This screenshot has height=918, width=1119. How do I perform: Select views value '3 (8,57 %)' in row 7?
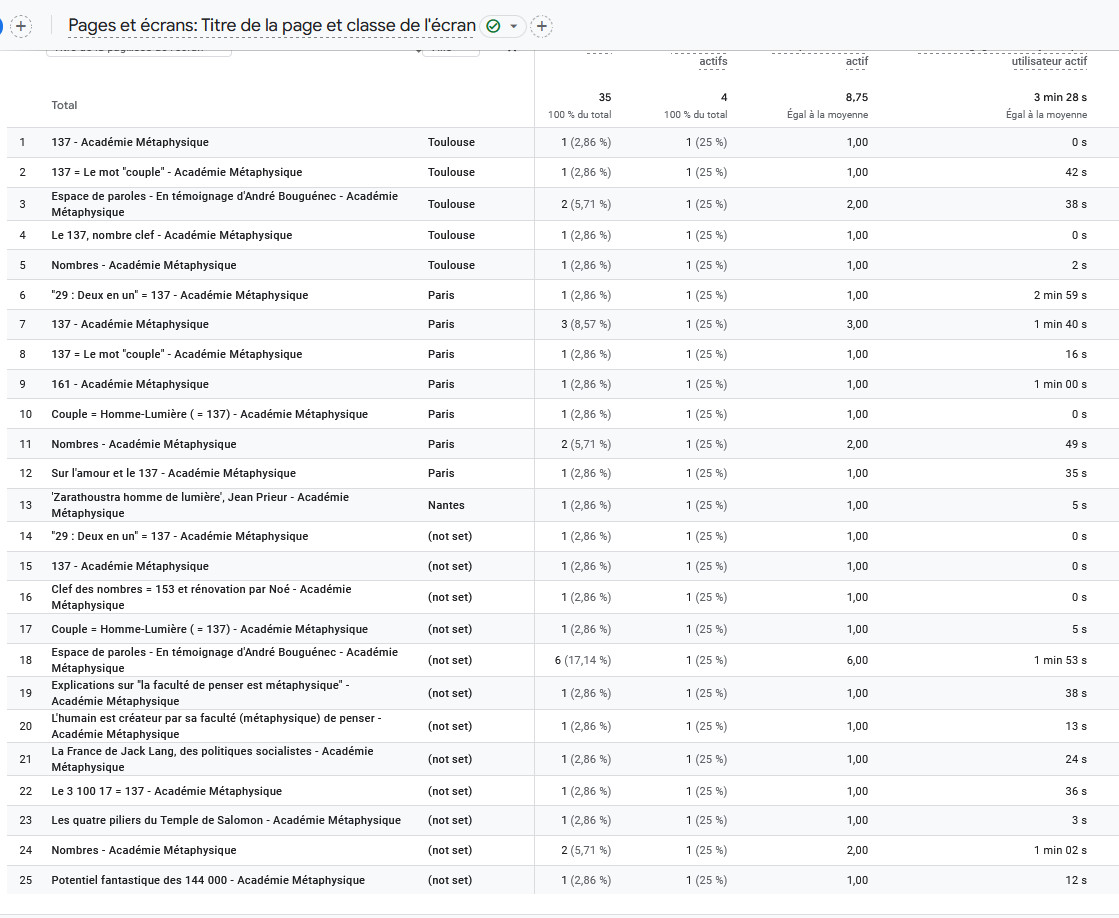coord(586,324)
